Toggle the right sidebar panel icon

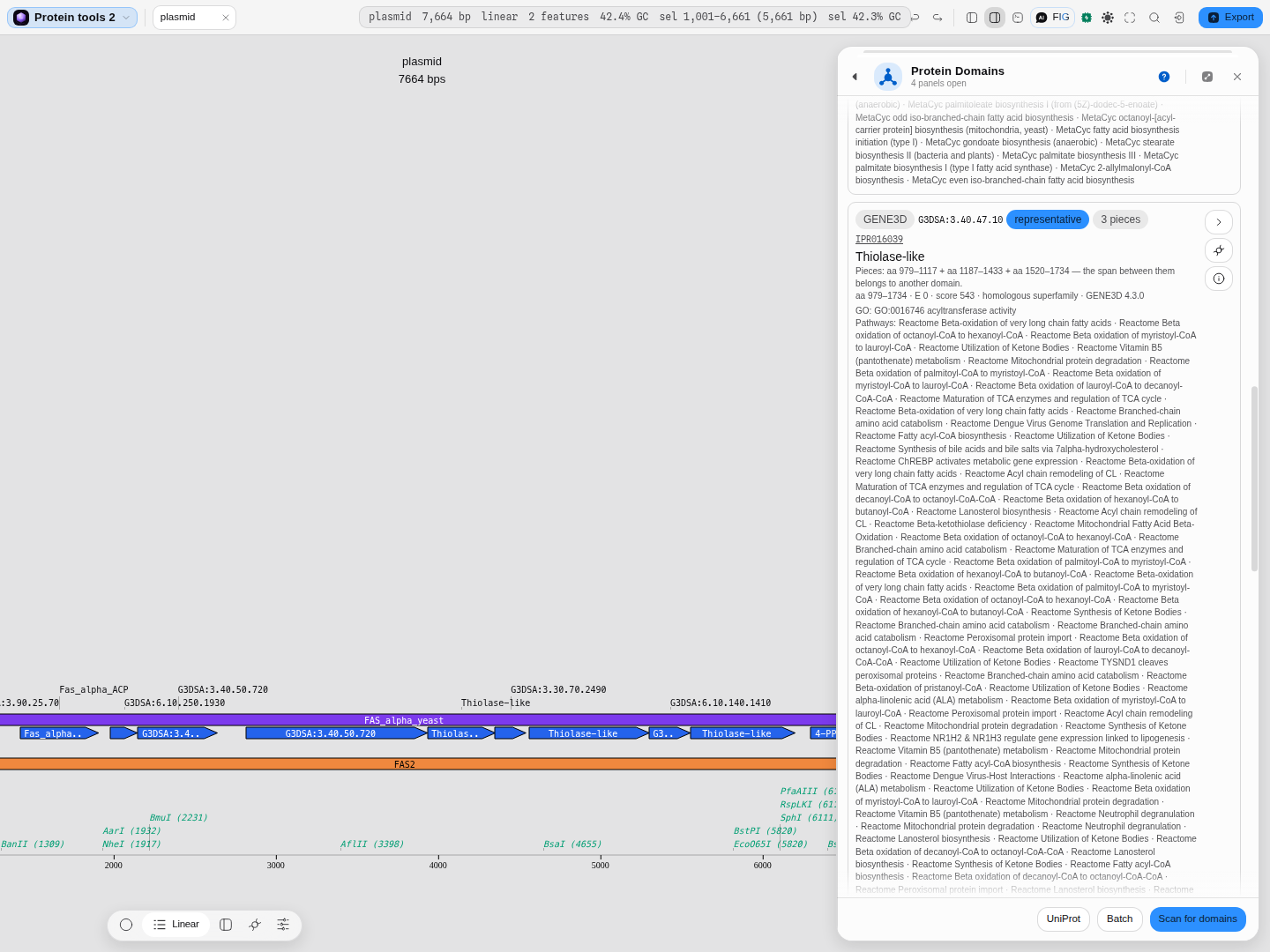point(995,18)
